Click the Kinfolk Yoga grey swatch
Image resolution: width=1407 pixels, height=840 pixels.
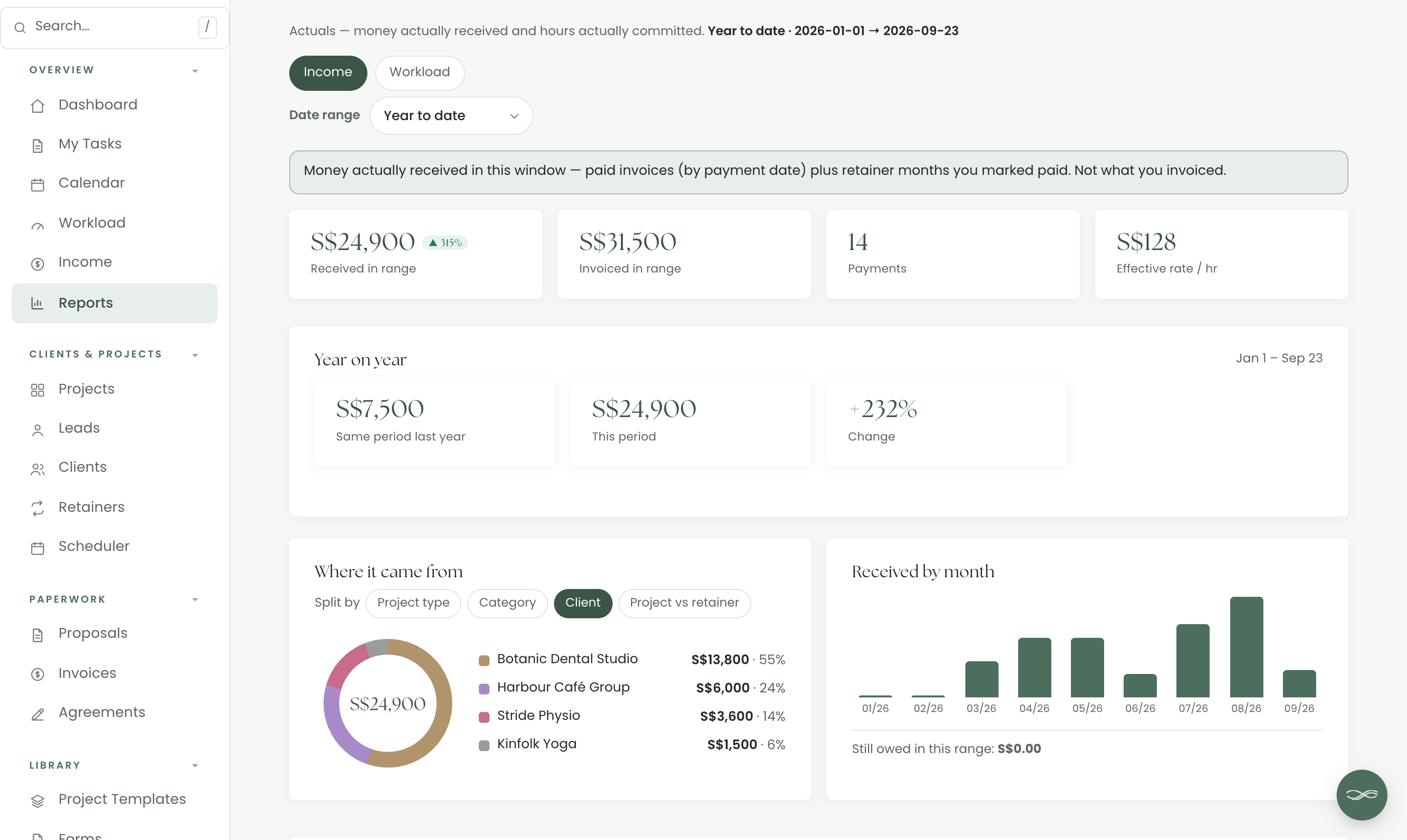(x=484, y=745)
